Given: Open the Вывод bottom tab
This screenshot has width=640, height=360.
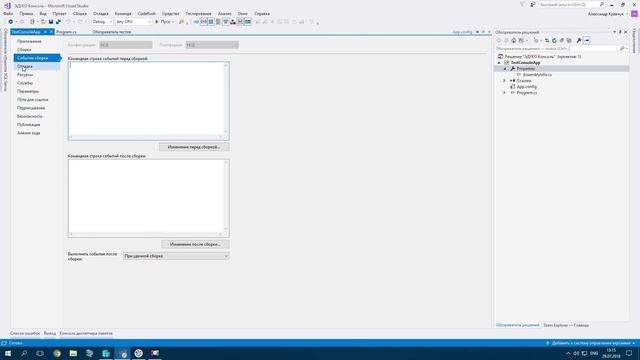Looking at the screenshot, I should pyautogui.click(x=50, y=333).
